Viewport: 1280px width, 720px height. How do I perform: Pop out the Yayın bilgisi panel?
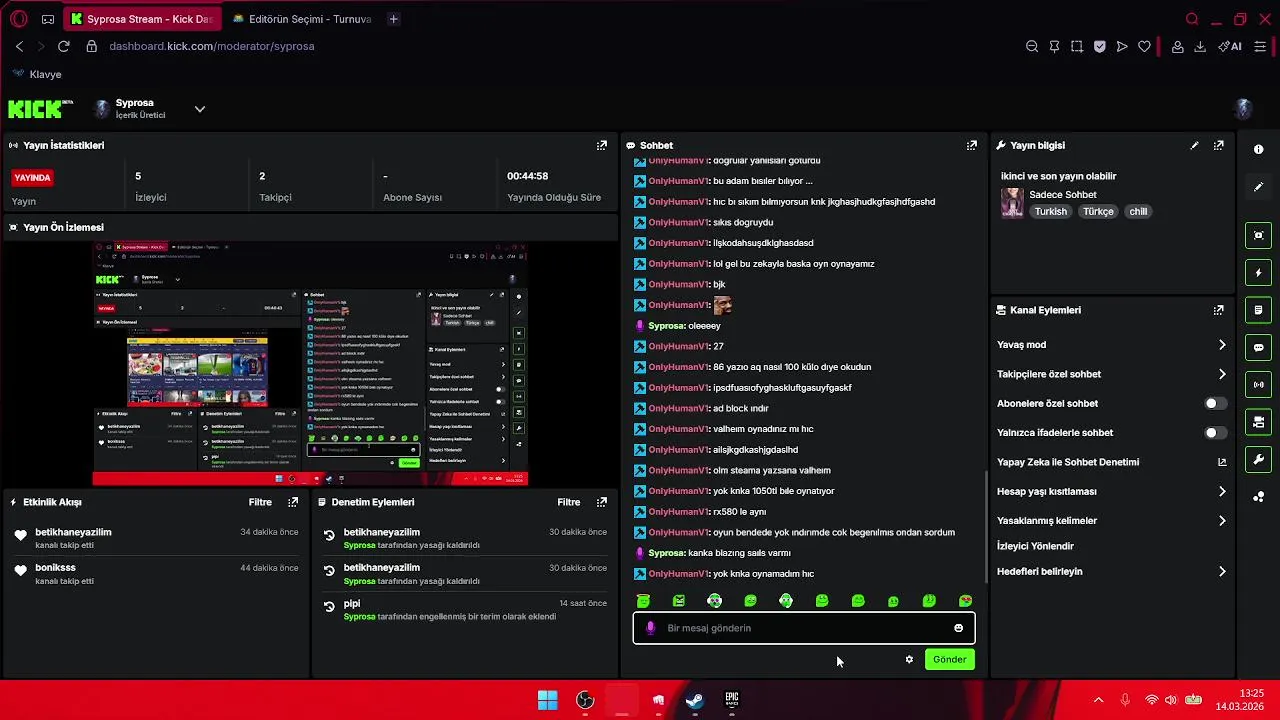1218,145
